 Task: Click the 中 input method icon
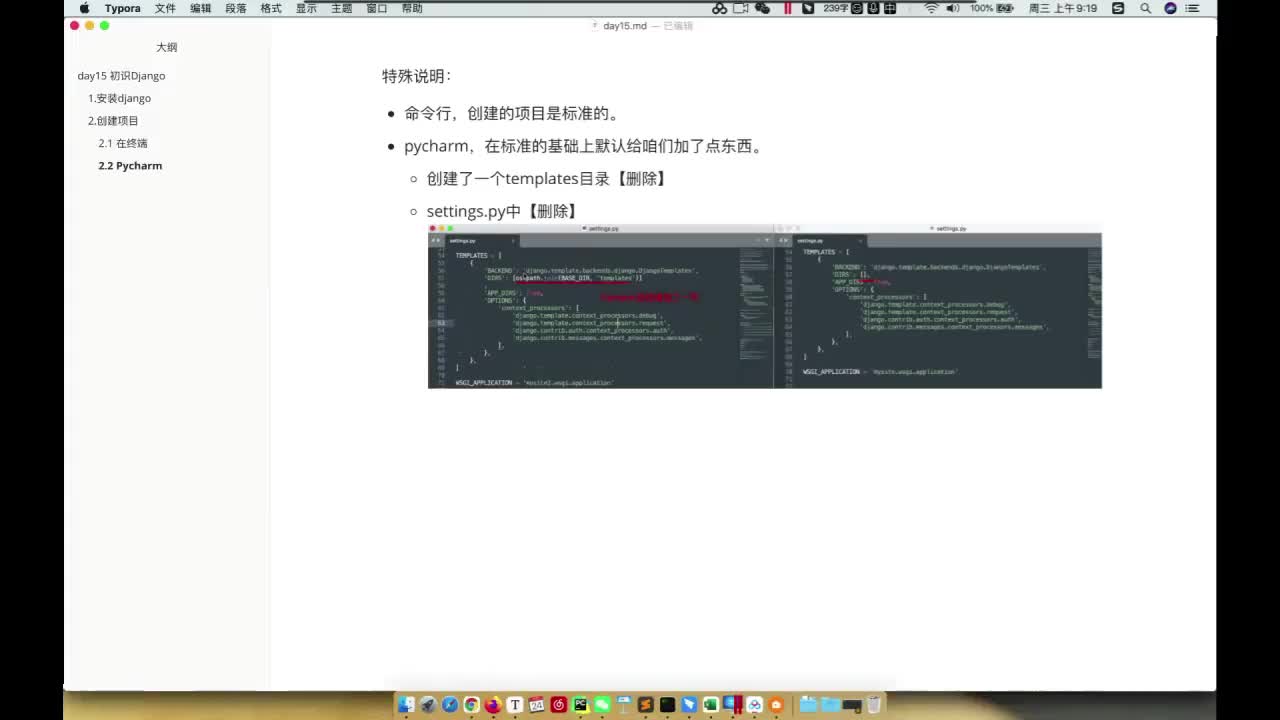890,8
